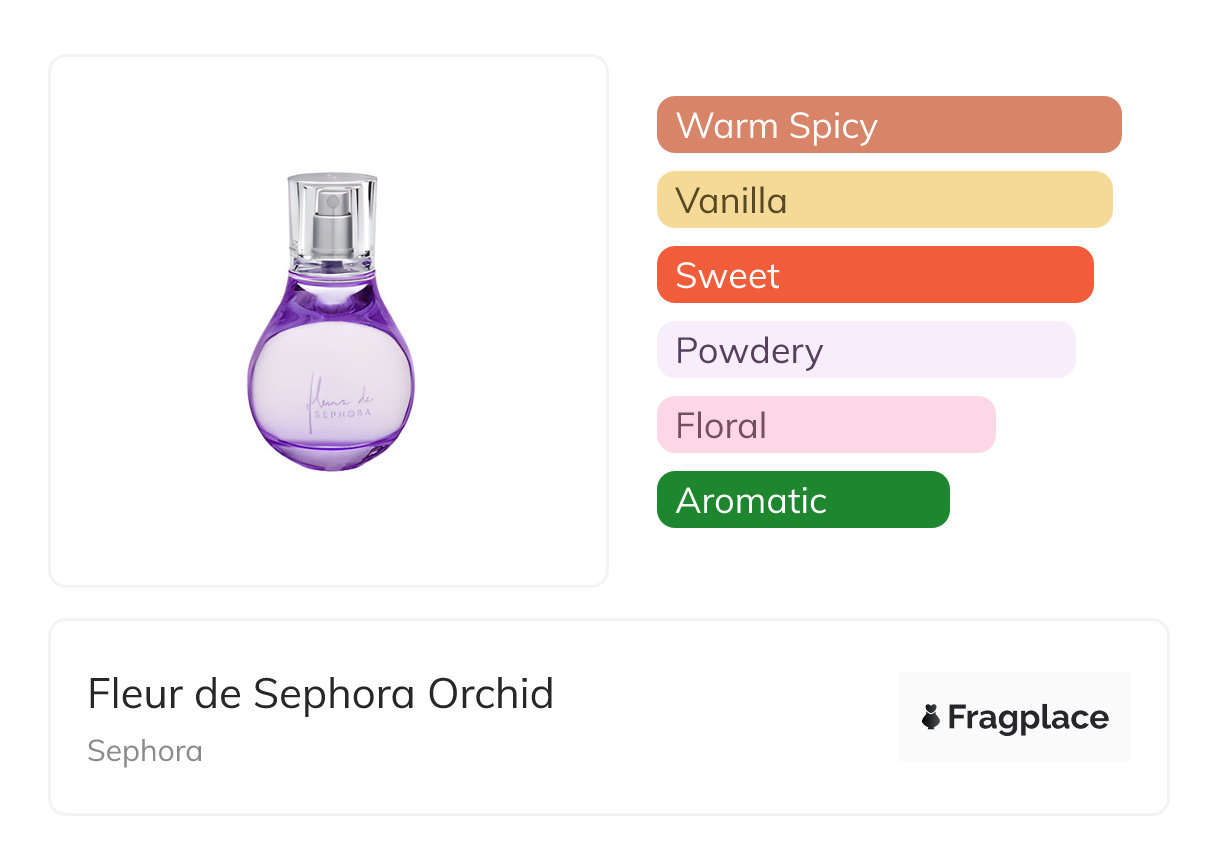Viewport: 1218px width, 864px height.
Task: Select the Vanilla accord bar
Action: 884,200
